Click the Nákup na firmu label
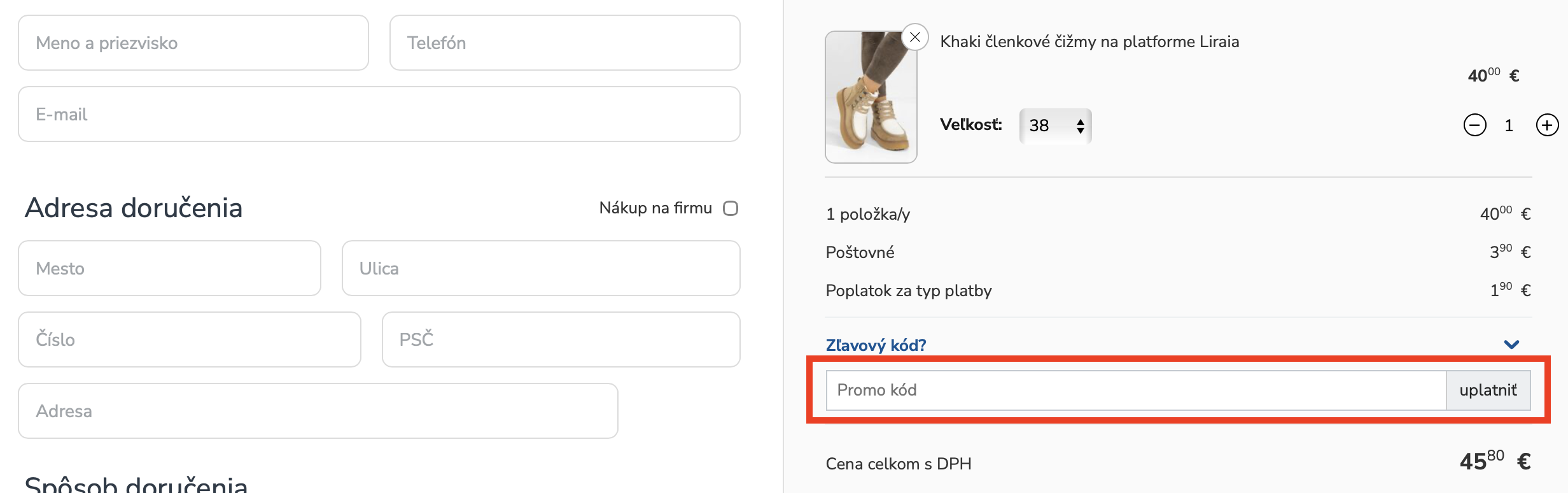 click(x=655, y=208)
